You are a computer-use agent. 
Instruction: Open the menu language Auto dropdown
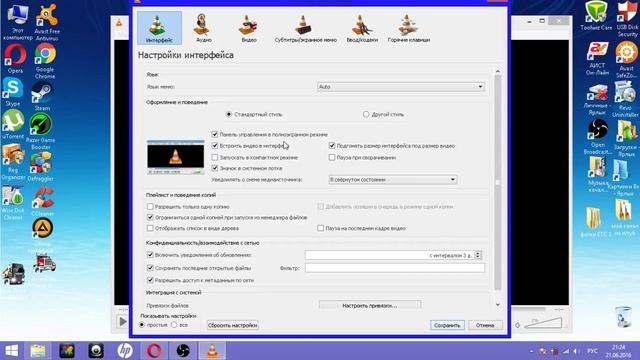coord(401,87)
